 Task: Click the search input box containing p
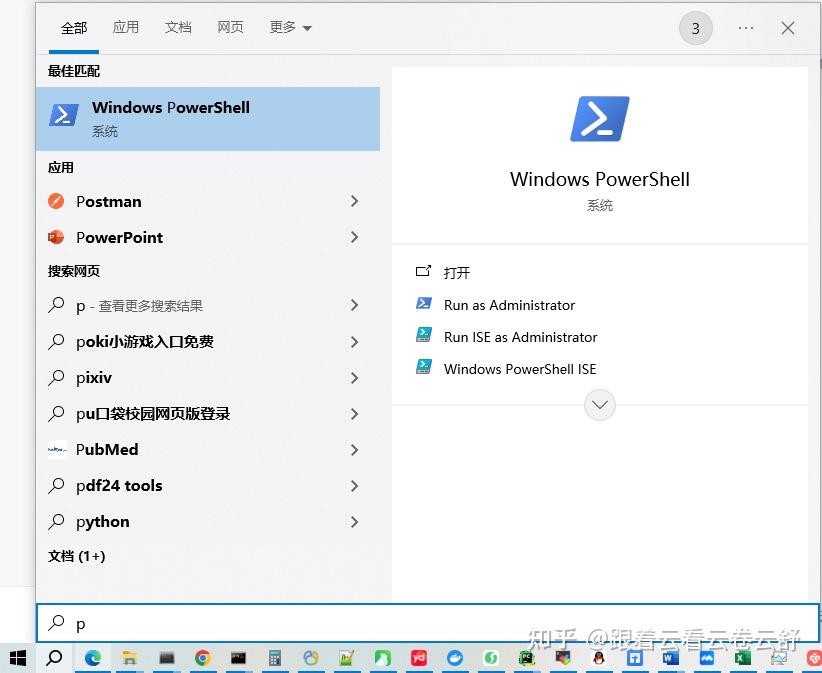tap(428, 623)
